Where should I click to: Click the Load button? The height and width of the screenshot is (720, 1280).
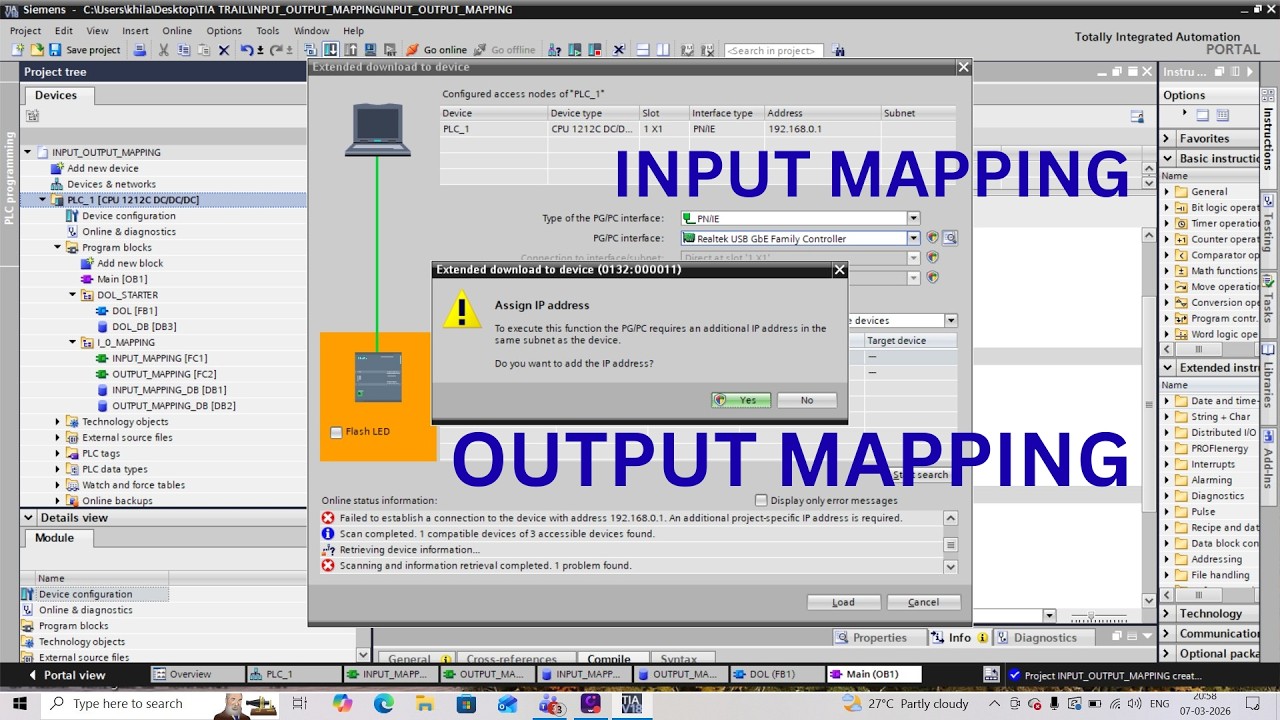pyautogui.click(x=844, y=602)
